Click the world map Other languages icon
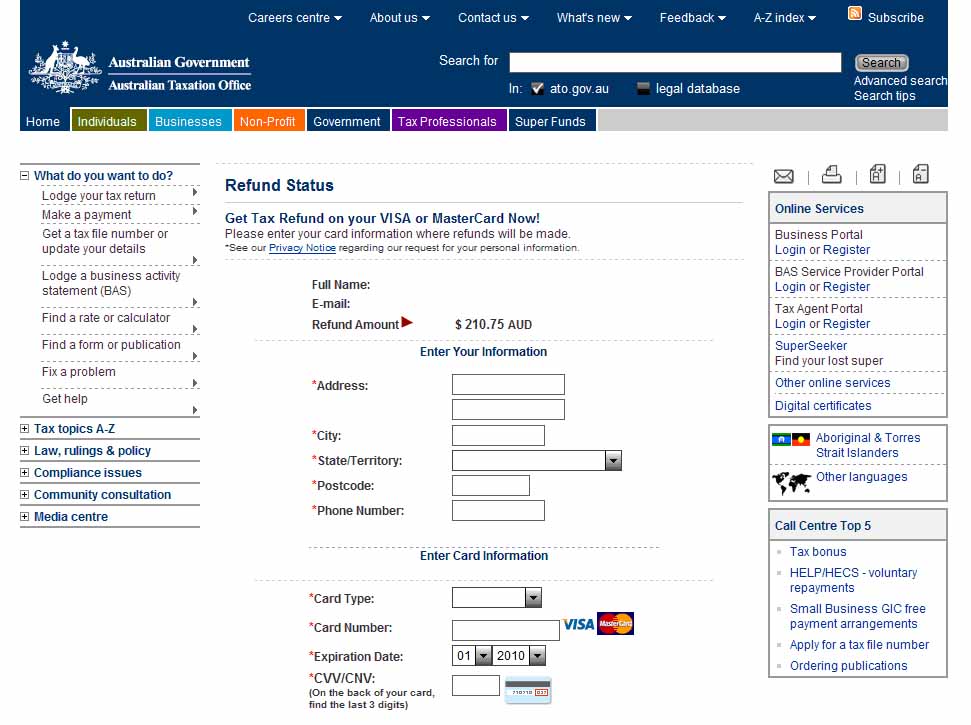This screenshot has height=725, width=971. pyautogui.click(x=791, y=484)
